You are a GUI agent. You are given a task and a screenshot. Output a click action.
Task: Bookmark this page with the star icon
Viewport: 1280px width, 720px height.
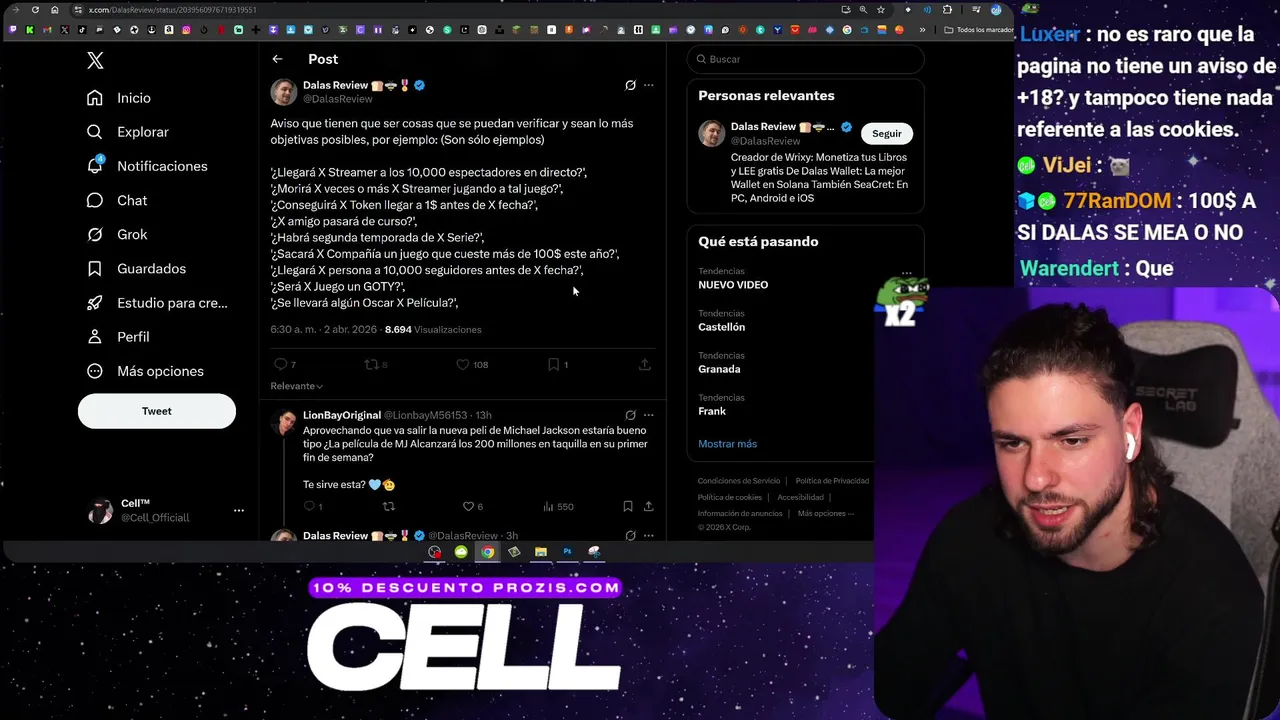click(880, 10)
